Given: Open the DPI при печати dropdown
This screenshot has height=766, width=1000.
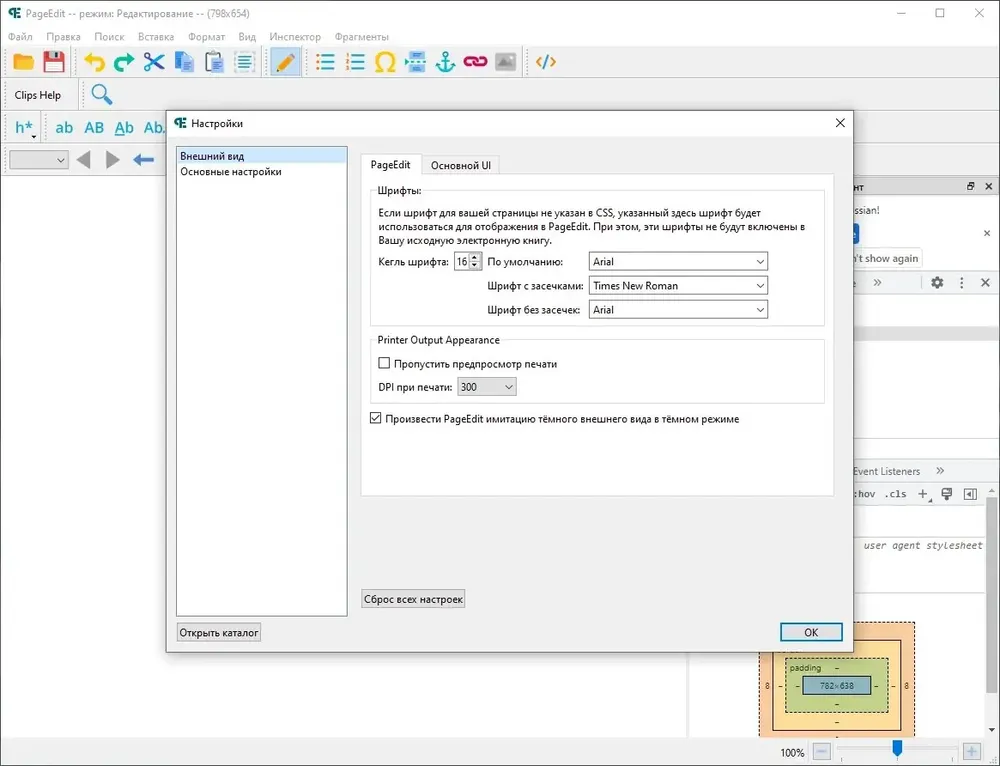Looking at the screenshot, I should (x=487, y=387).
